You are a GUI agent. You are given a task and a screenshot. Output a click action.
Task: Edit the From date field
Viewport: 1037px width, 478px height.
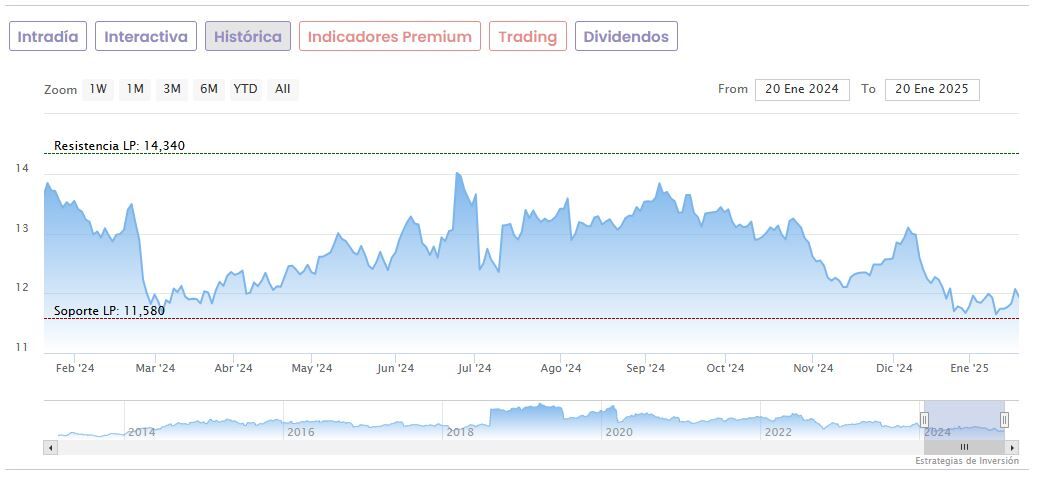tap(802, 89)
